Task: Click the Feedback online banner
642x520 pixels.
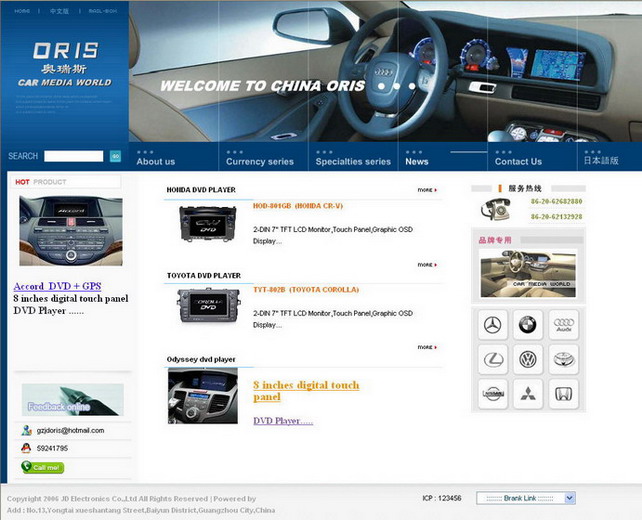Action: (x=72, y=400)
